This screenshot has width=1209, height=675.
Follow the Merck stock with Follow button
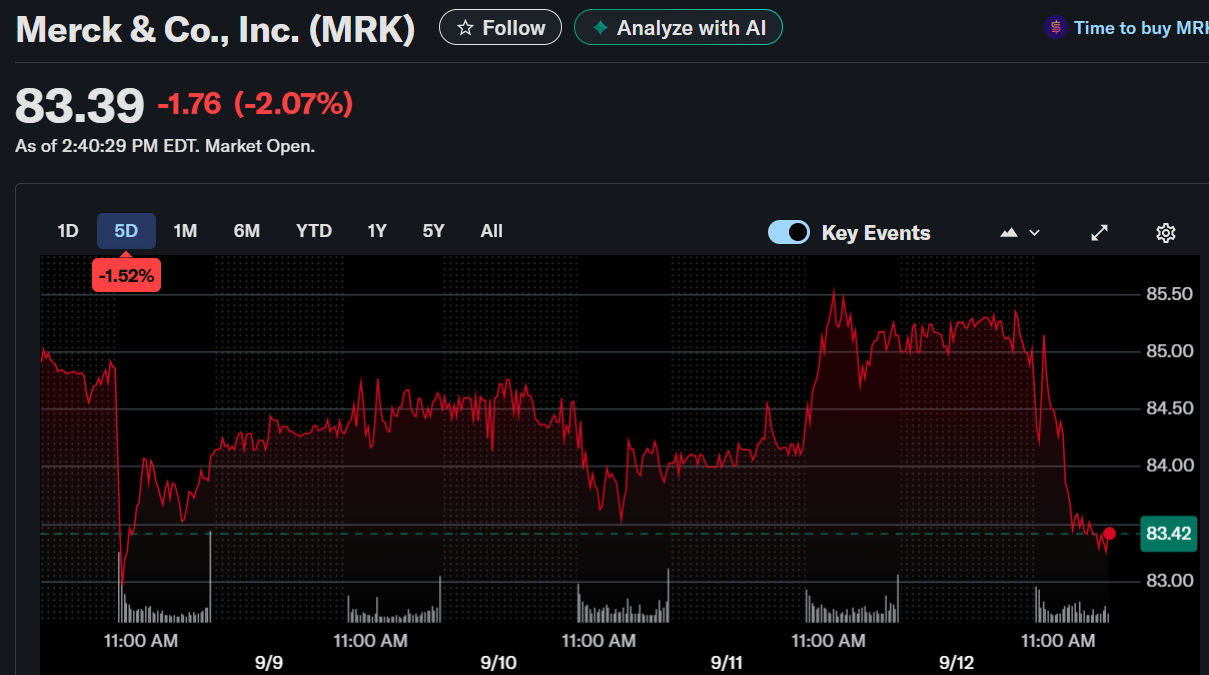tap(500, 28)
